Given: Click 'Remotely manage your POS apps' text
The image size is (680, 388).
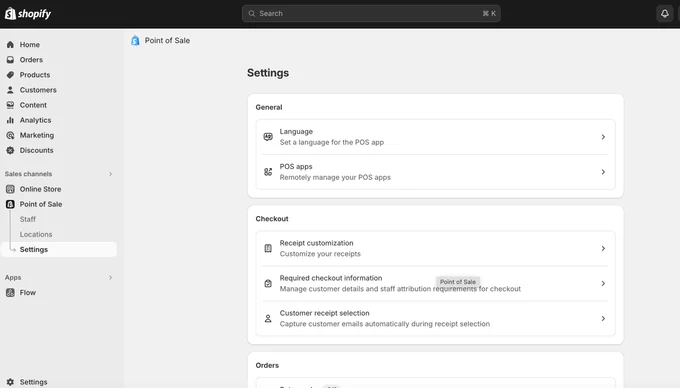Looking at the screenshot, I should tap(335, 177).
